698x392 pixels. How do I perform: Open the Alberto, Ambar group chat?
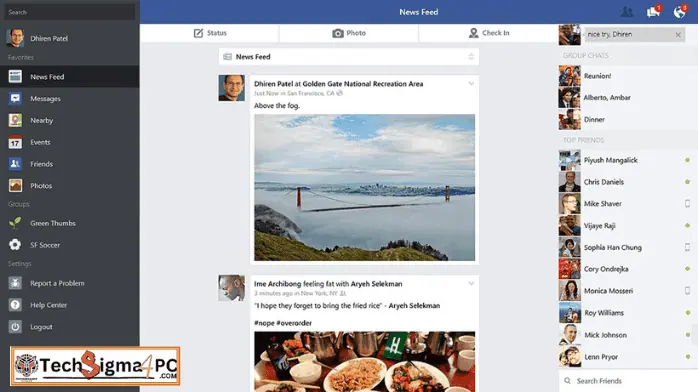tap(628, 97)
